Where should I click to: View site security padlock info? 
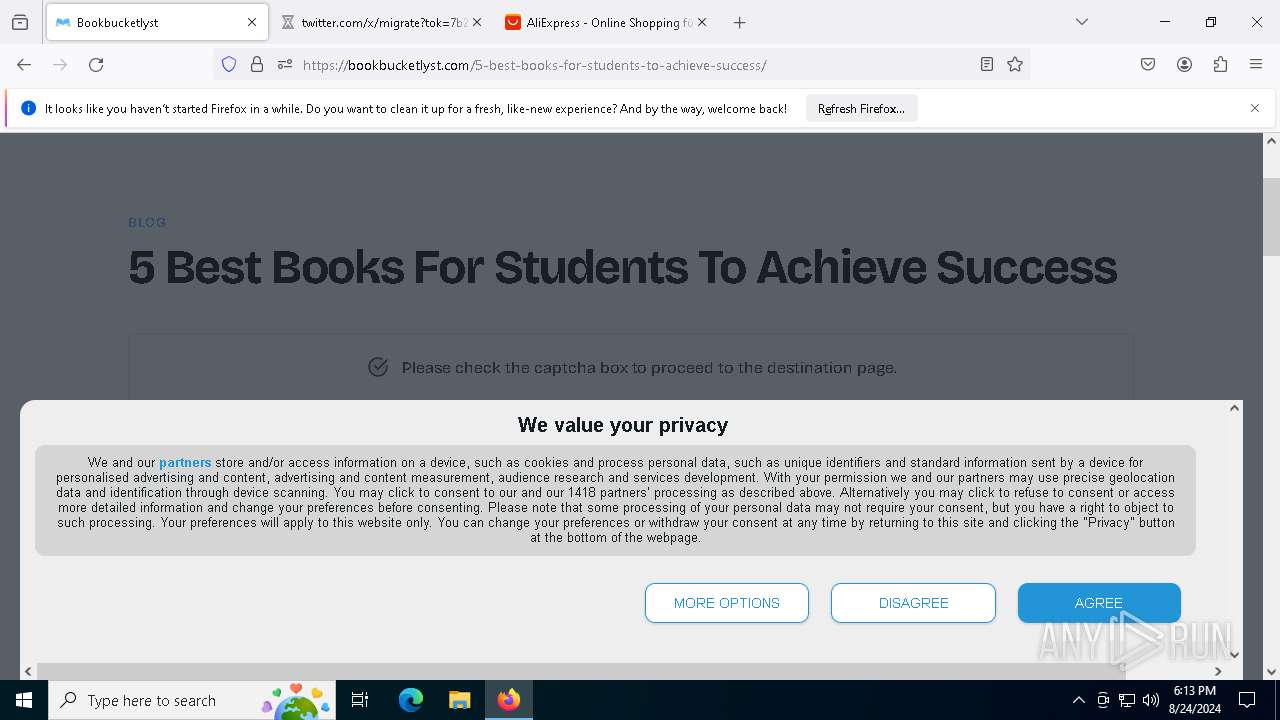point(257,65)
